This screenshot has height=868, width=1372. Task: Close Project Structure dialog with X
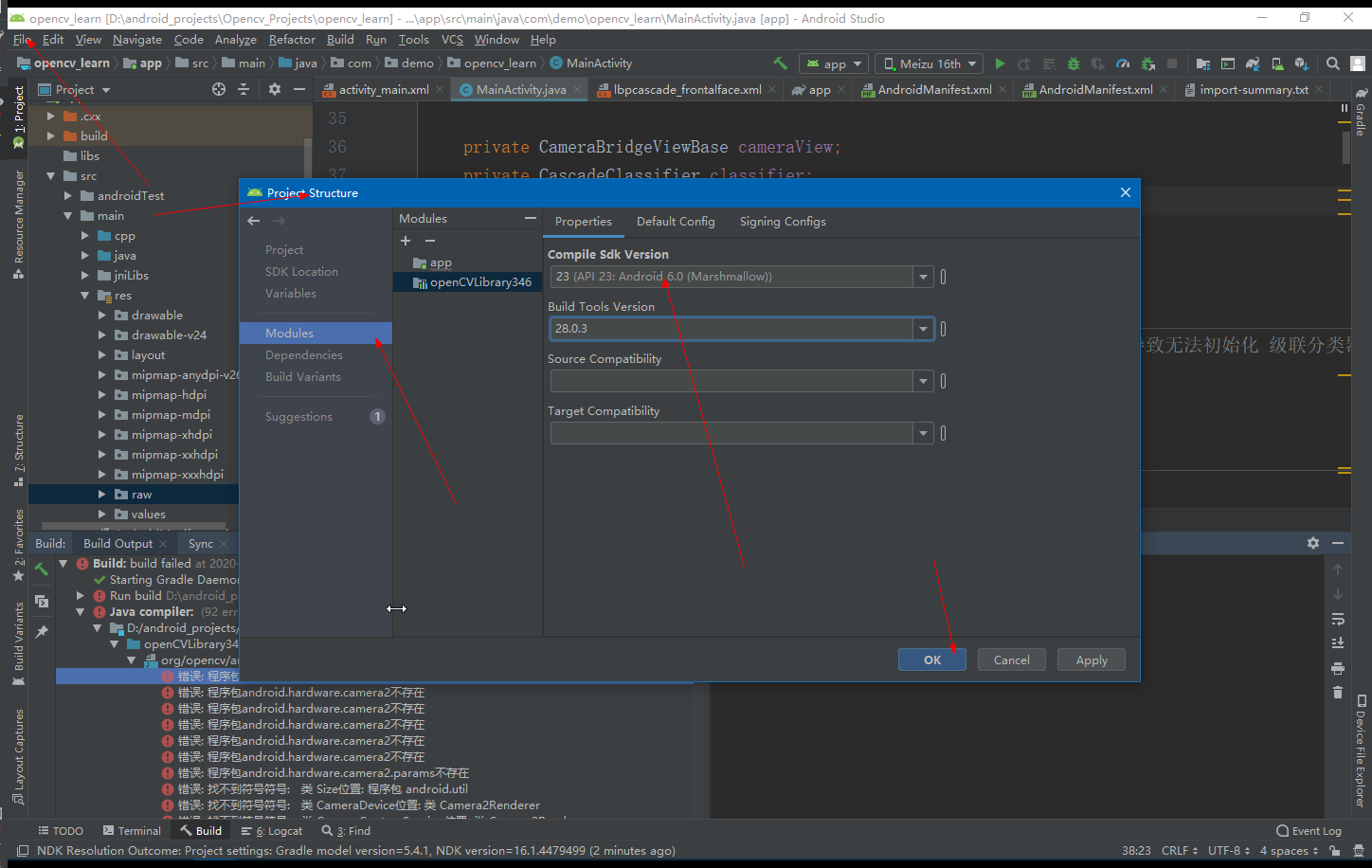[1126, 192]
